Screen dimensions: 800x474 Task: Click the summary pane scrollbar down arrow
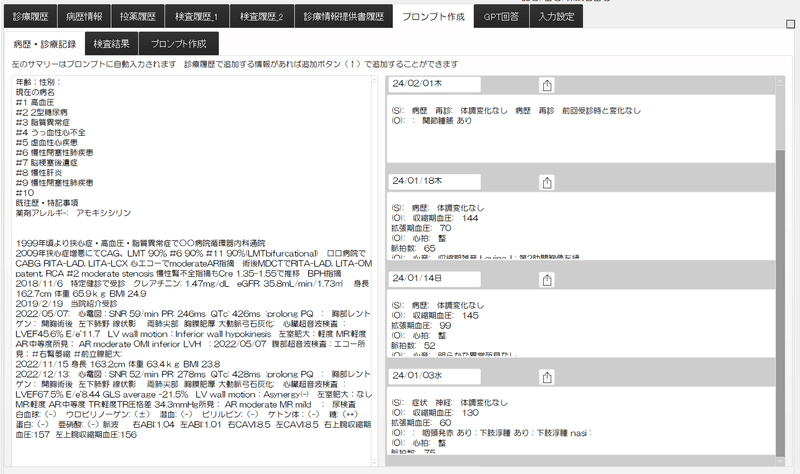[x=374, y=462]
